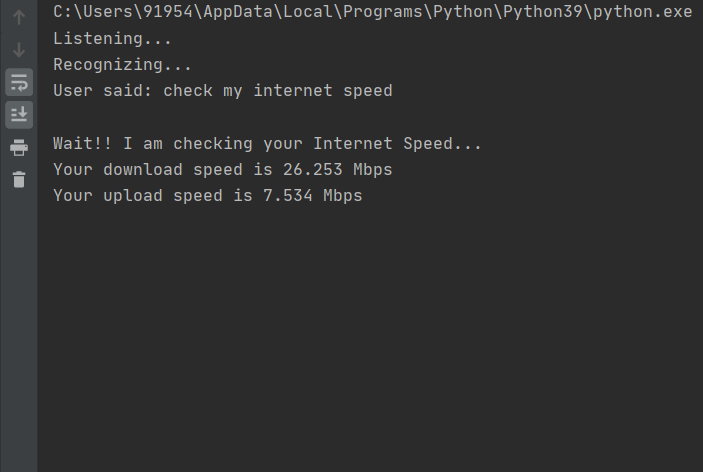Click the empty console area below output
Screen dimensions: 703x472
[370, 336]
